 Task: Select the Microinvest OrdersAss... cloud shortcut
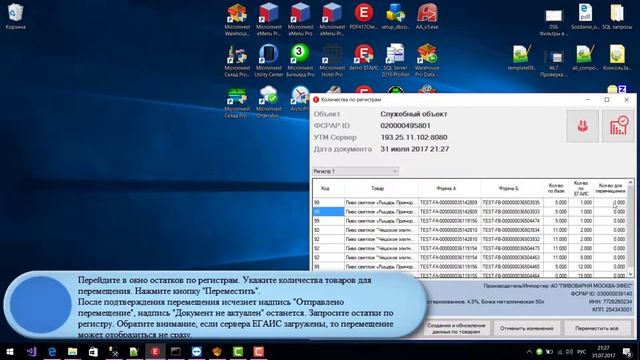[269, 102]
